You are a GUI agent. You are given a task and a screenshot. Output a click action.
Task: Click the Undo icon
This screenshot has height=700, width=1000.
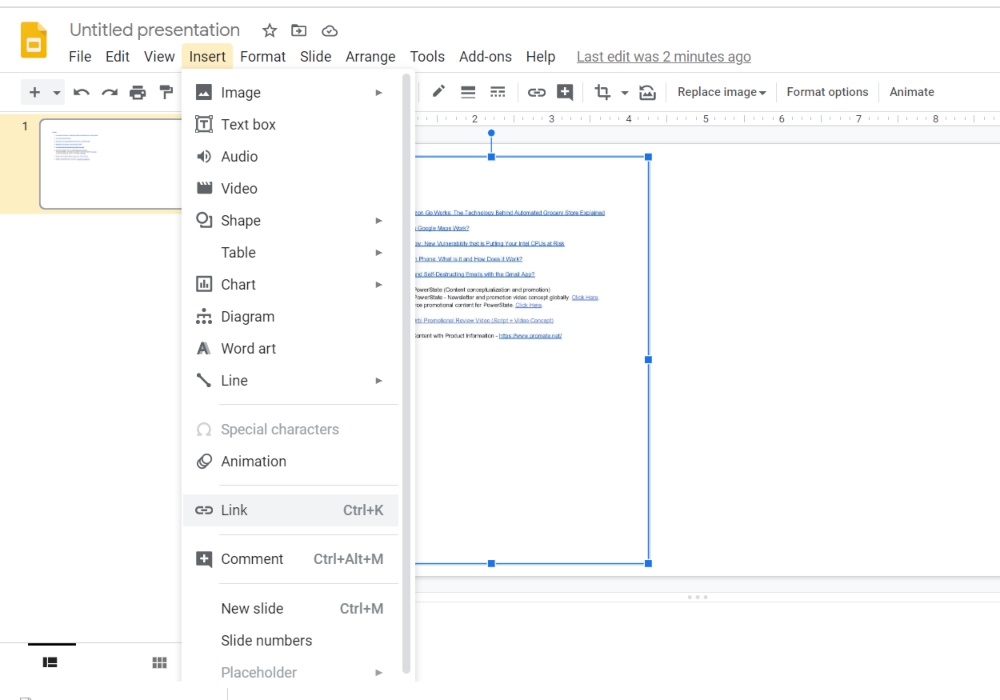coord(81,91)
